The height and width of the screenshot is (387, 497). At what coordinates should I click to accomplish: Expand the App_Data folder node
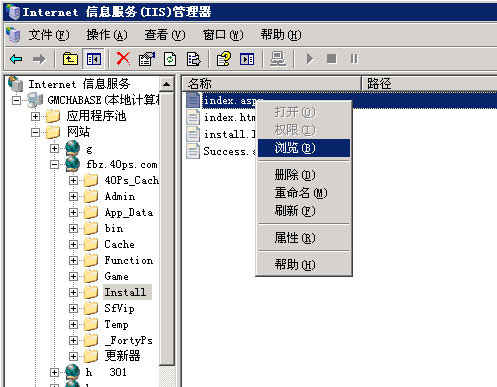(73, 212)
